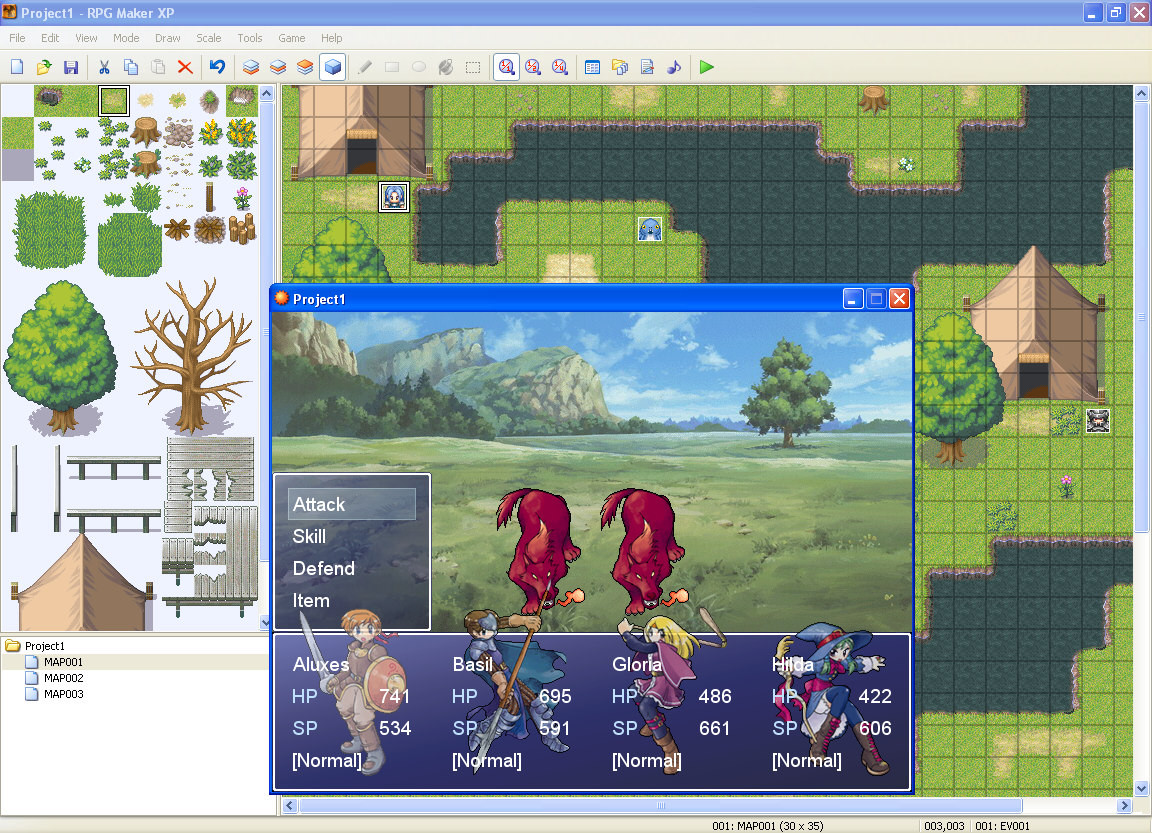Open the File menu
The image size is (1152, 833).
click(17, 38)
